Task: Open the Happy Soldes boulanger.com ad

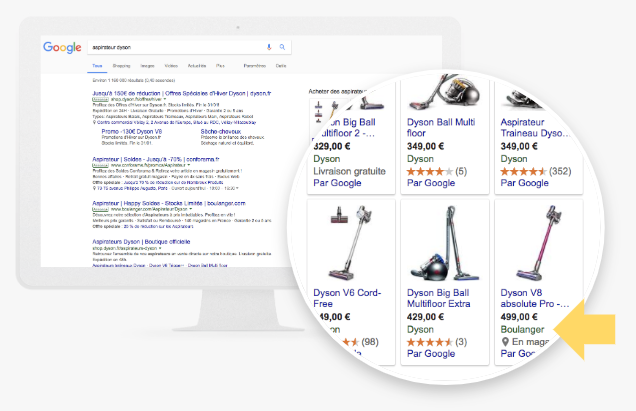Action: pos(169,203)
